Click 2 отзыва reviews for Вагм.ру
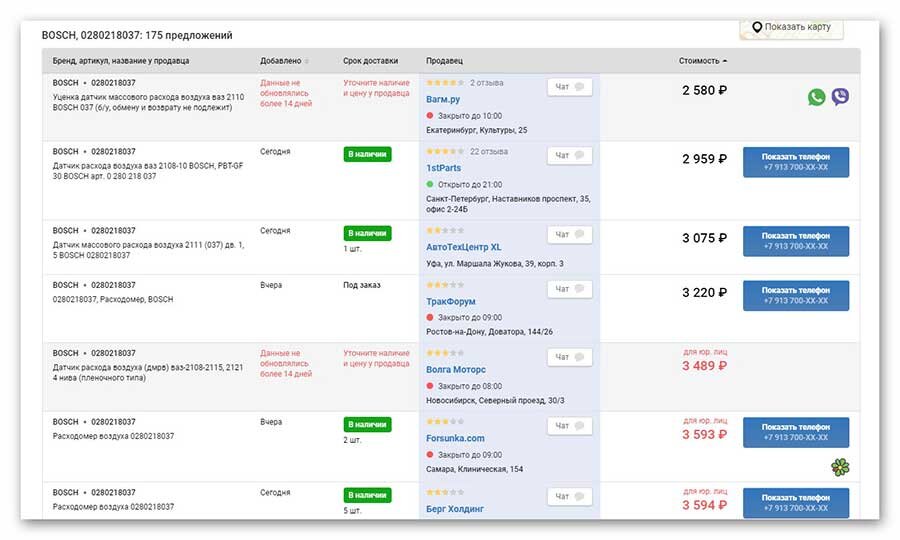Screen dimensions: 900x540 coord(486,83)
